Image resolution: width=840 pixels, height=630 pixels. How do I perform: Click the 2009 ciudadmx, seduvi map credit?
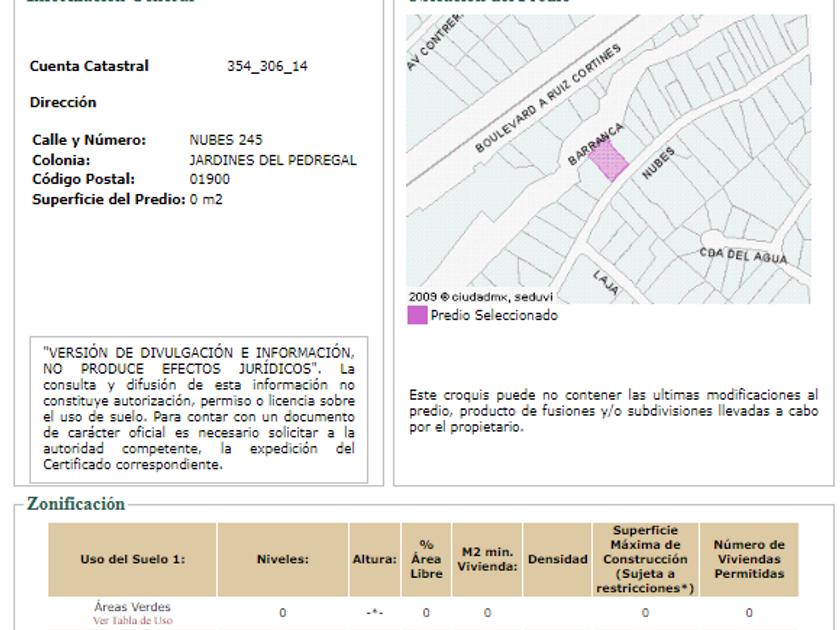481,297
